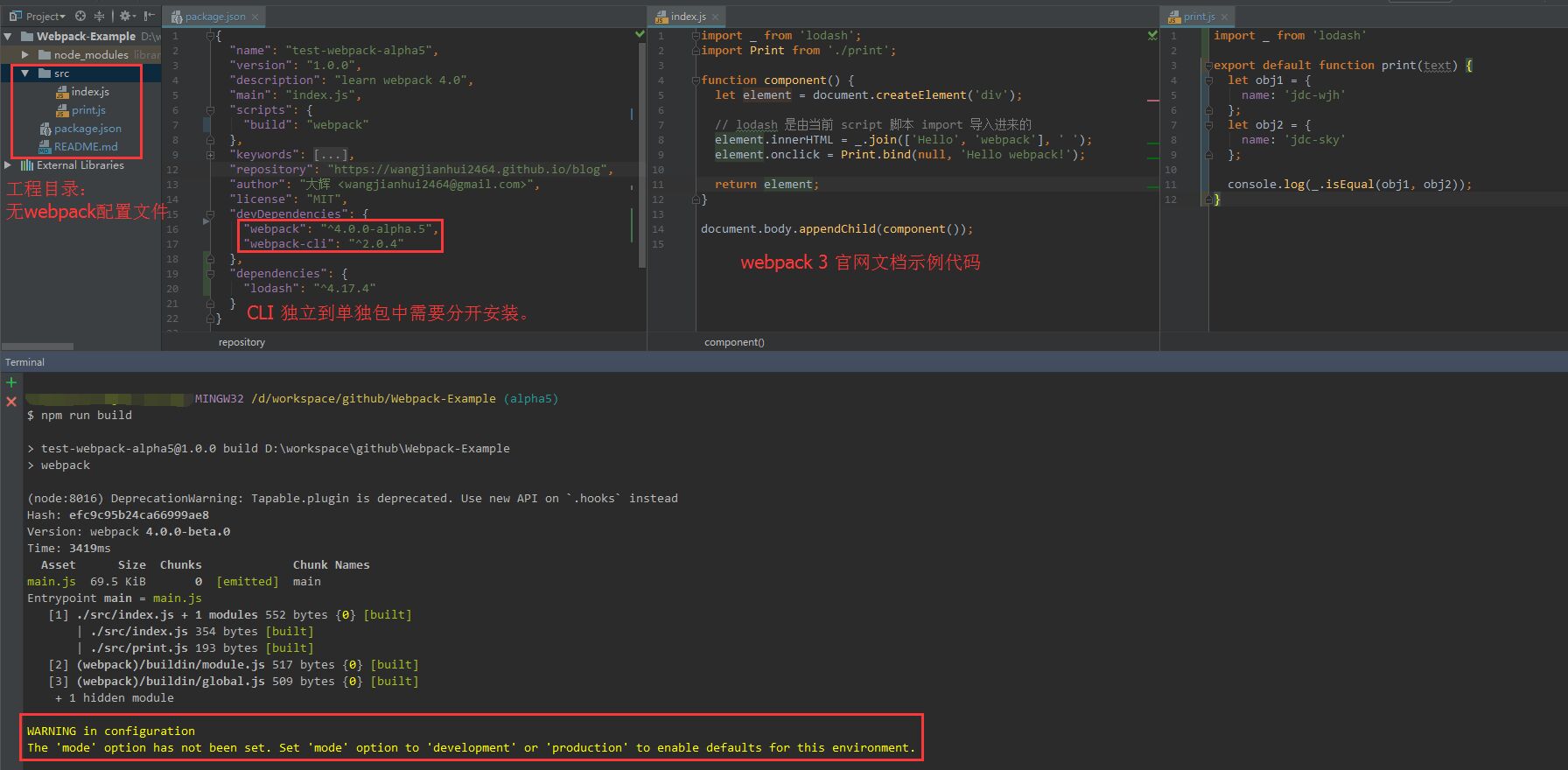Close the package.json editor tab

click(255, 17)
